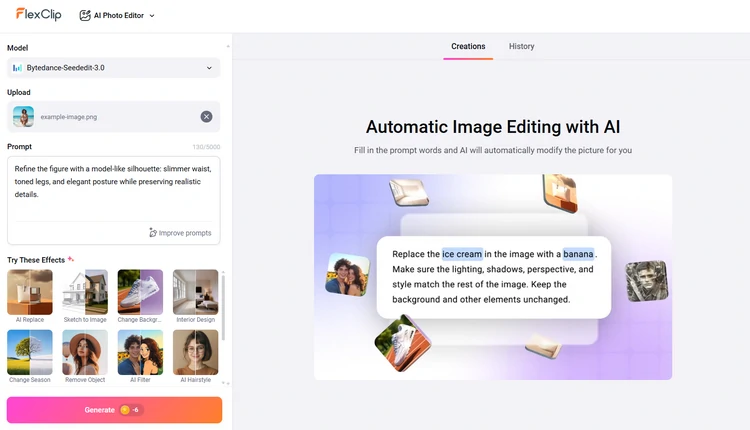Click the AI Photo Editor icon

[85, 15]
